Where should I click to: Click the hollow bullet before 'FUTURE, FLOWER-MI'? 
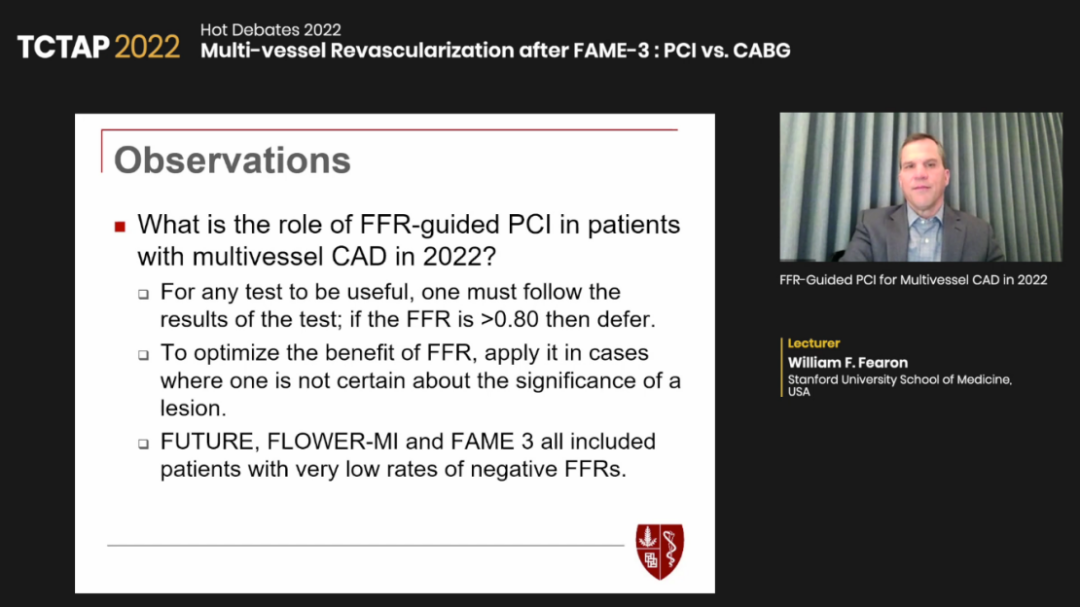(143, 444)
